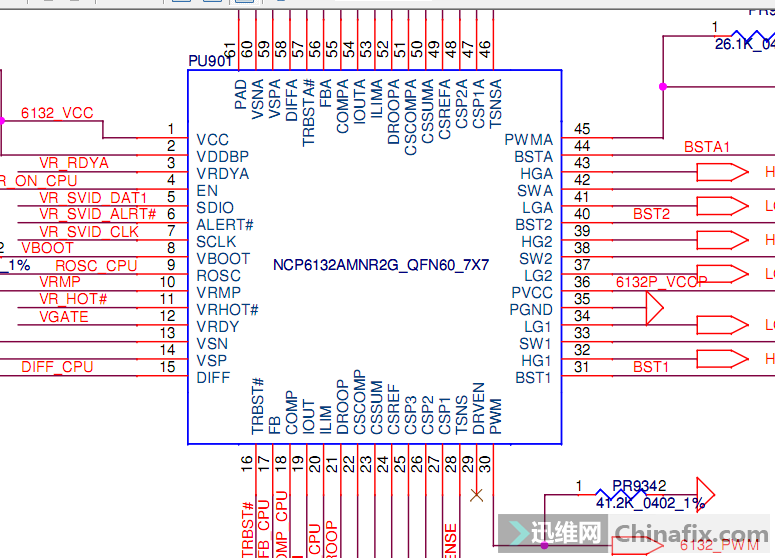Select the VR_SVID_CLK net label

point(89,231)
